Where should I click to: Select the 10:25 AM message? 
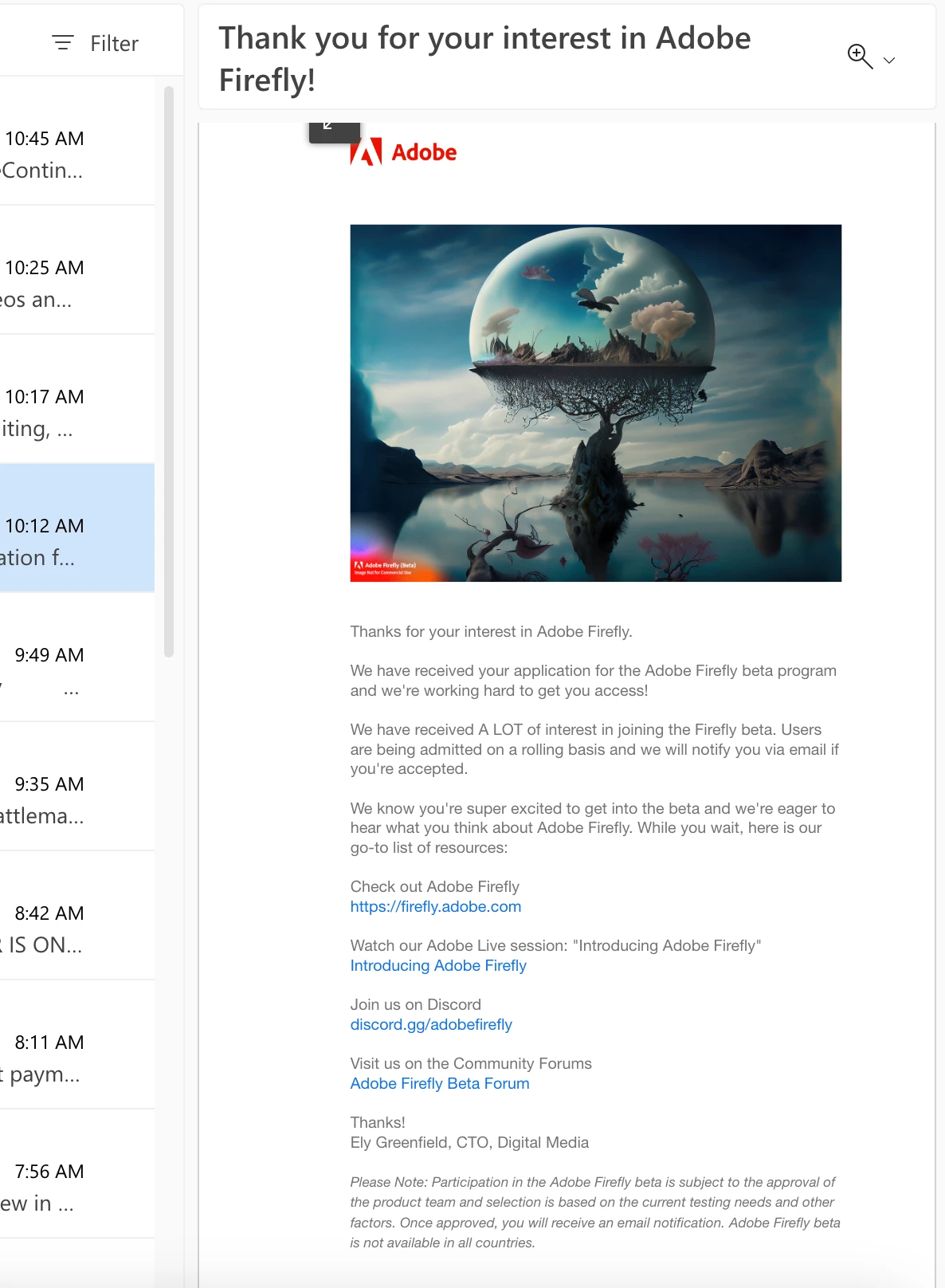[x=77, y=270]
